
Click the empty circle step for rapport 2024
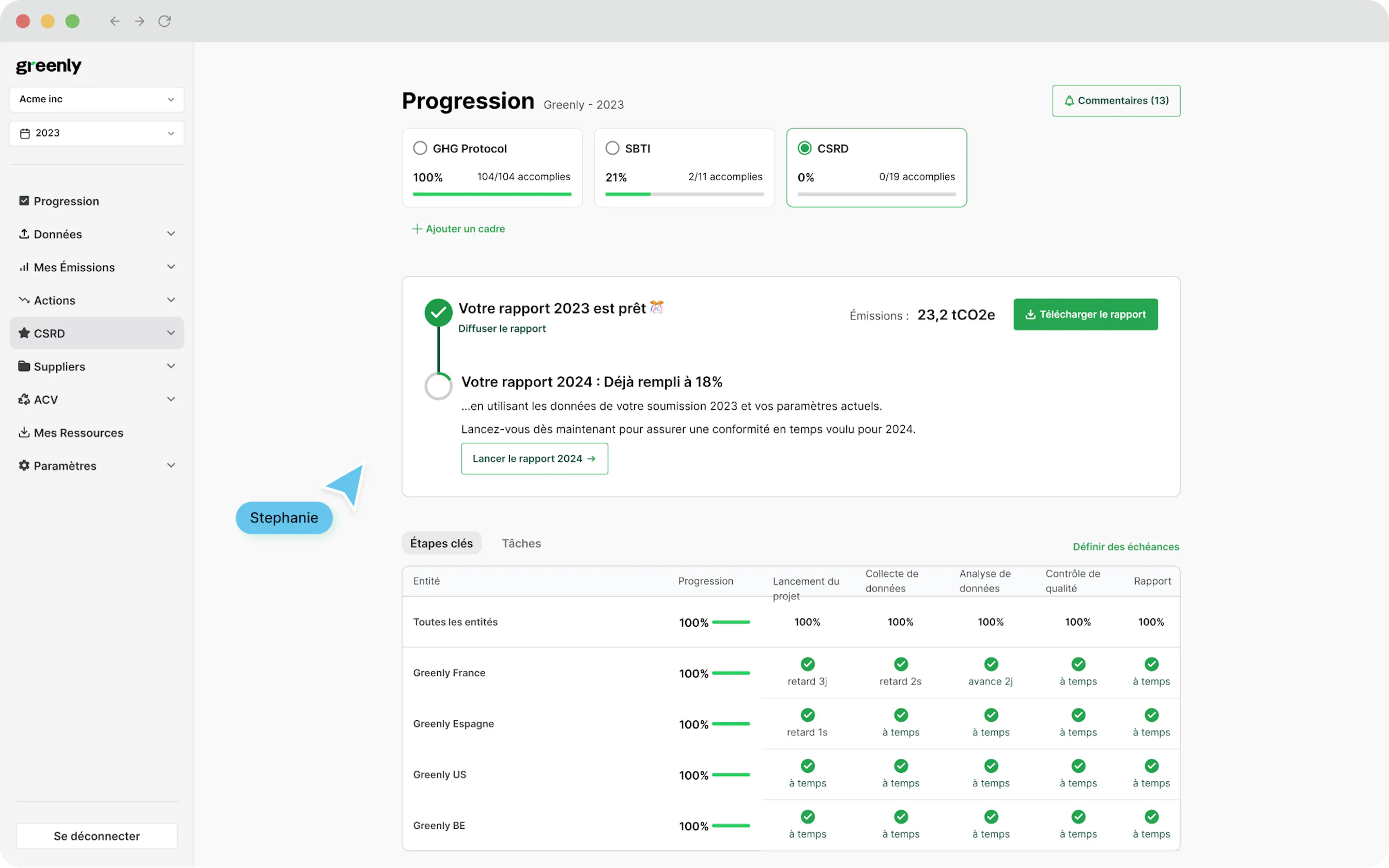tap(439, 386)
